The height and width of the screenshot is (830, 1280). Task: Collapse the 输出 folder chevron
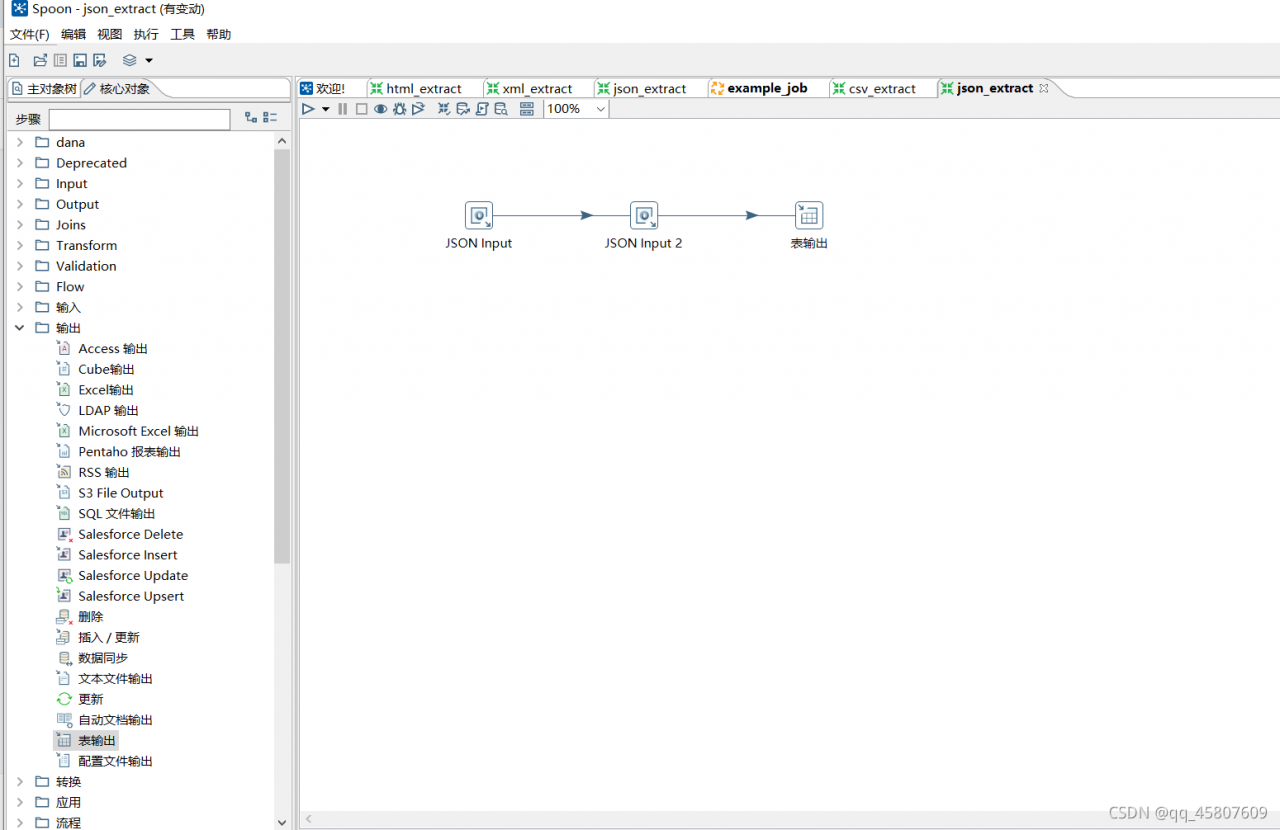point(19,328)
